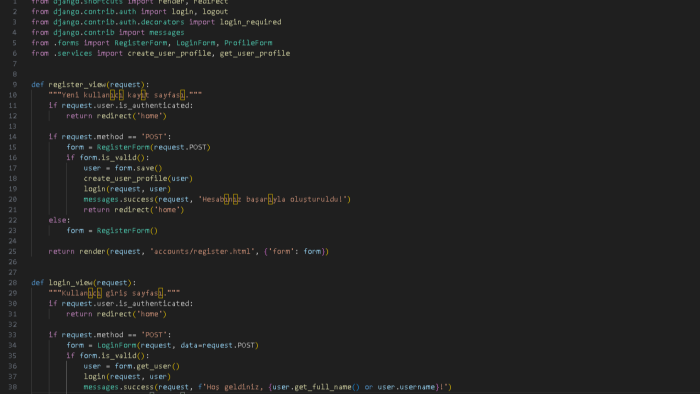This screenshot has height=394, width=700.
Task: Click RegisterForm(request.POST) on line 15
Action: (154, 147)
